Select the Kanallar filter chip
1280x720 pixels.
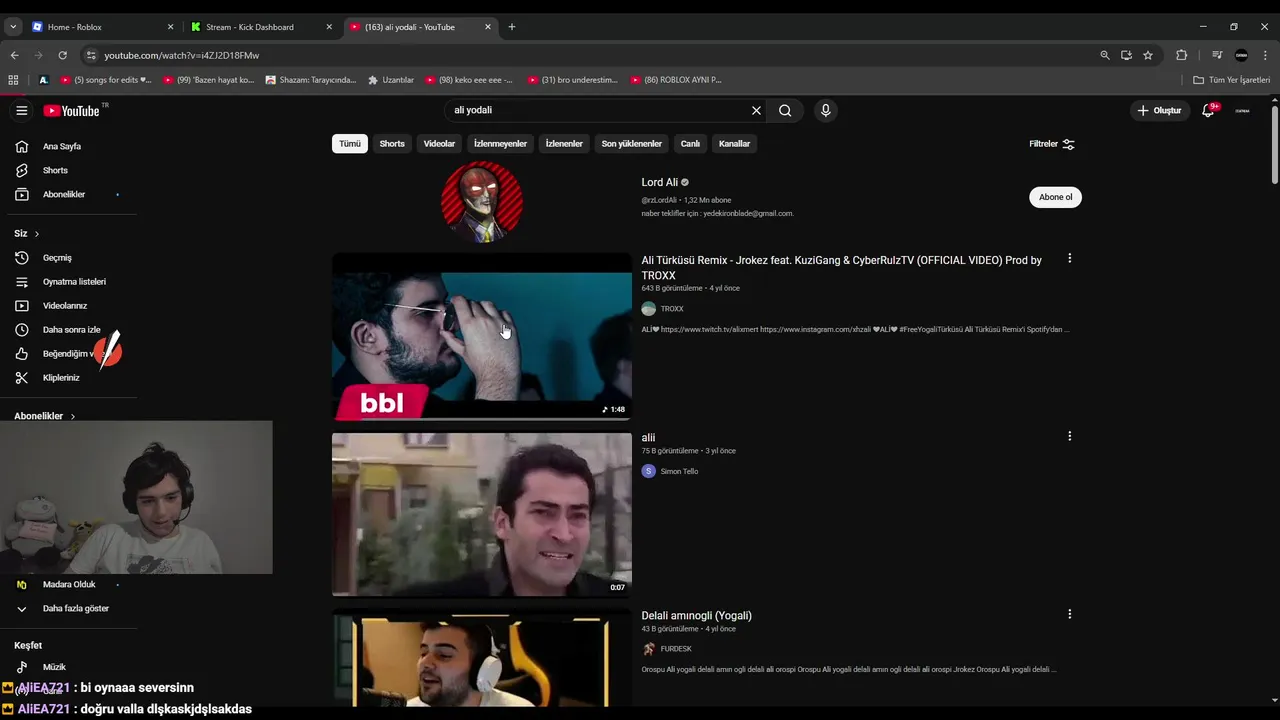734,144
